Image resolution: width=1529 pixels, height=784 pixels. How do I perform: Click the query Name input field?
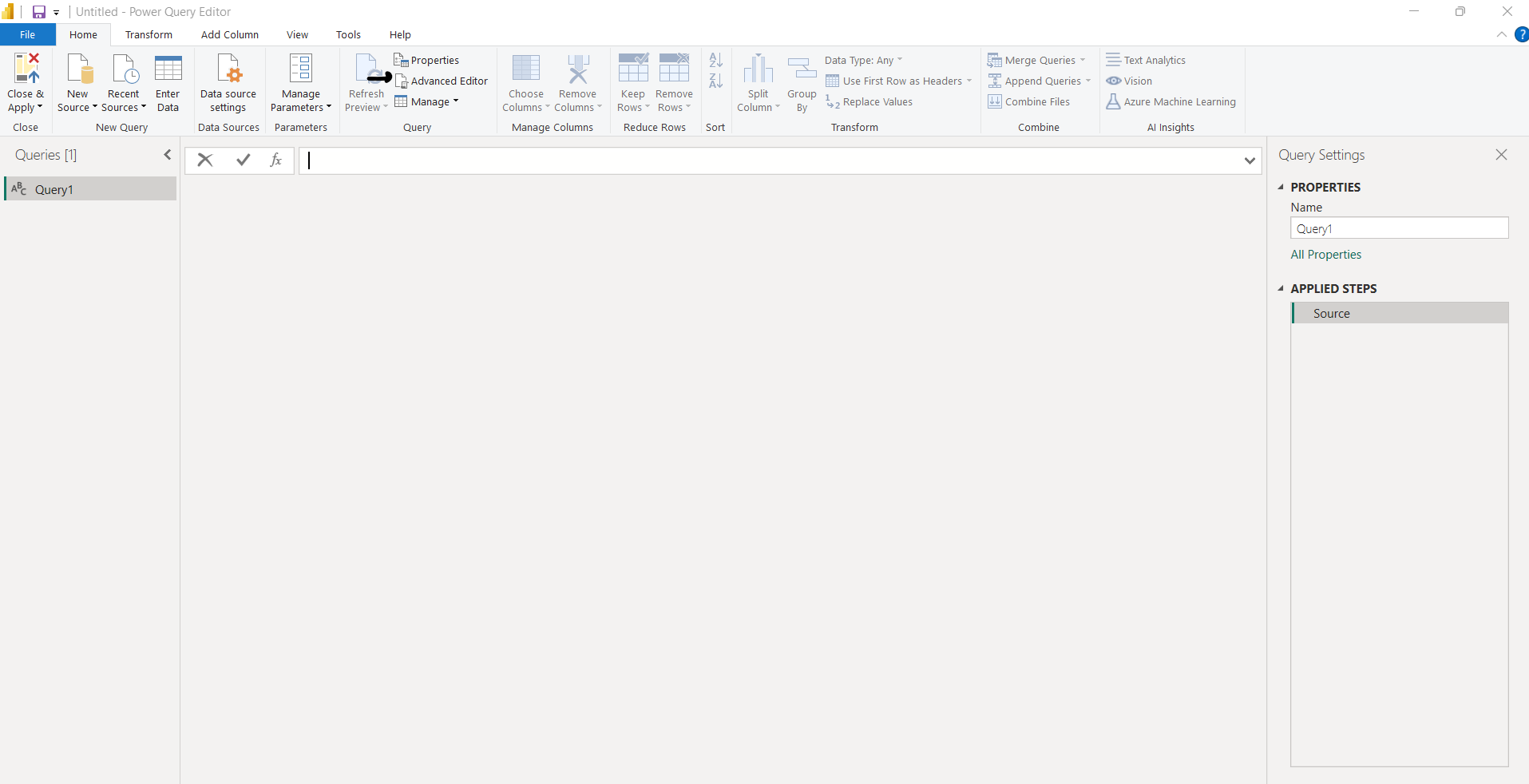pos(1400,228)
